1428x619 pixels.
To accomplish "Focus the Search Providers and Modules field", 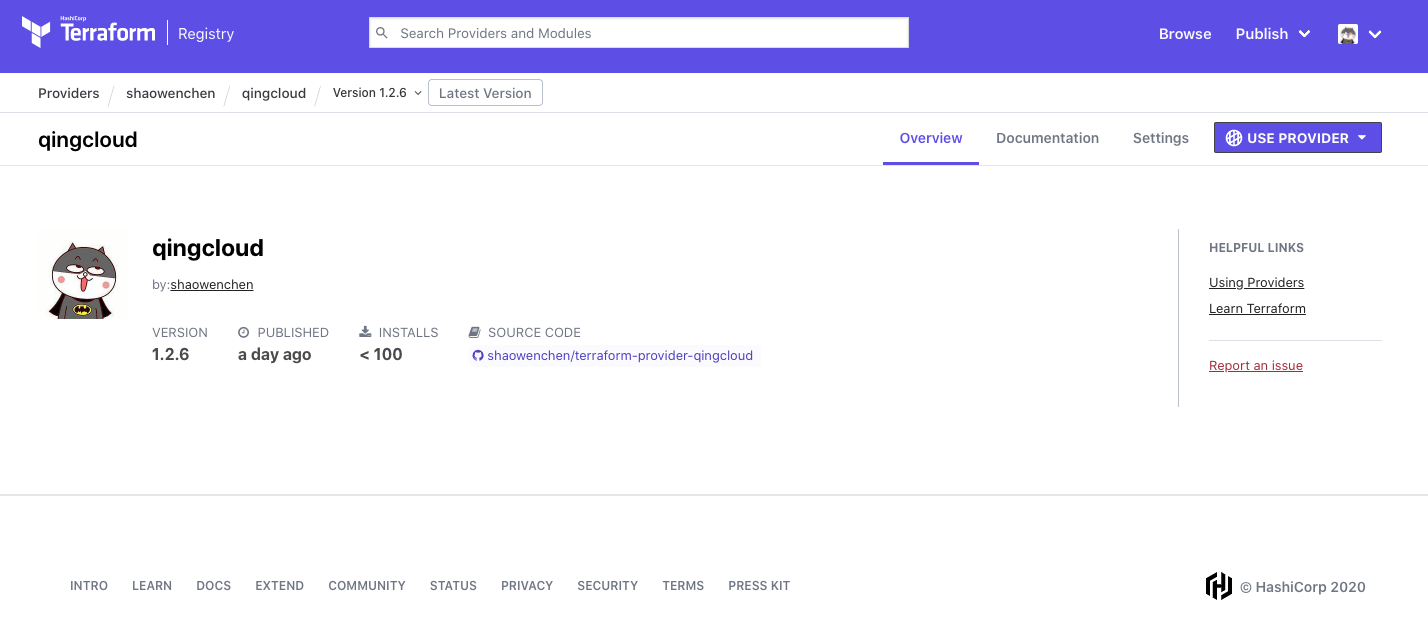I will click(x=639, y=33).
